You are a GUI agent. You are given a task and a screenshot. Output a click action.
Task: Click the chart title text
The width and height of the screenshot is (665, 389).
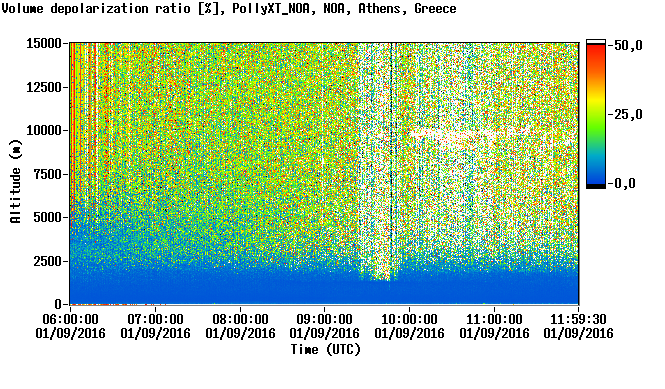click(229, 8)
